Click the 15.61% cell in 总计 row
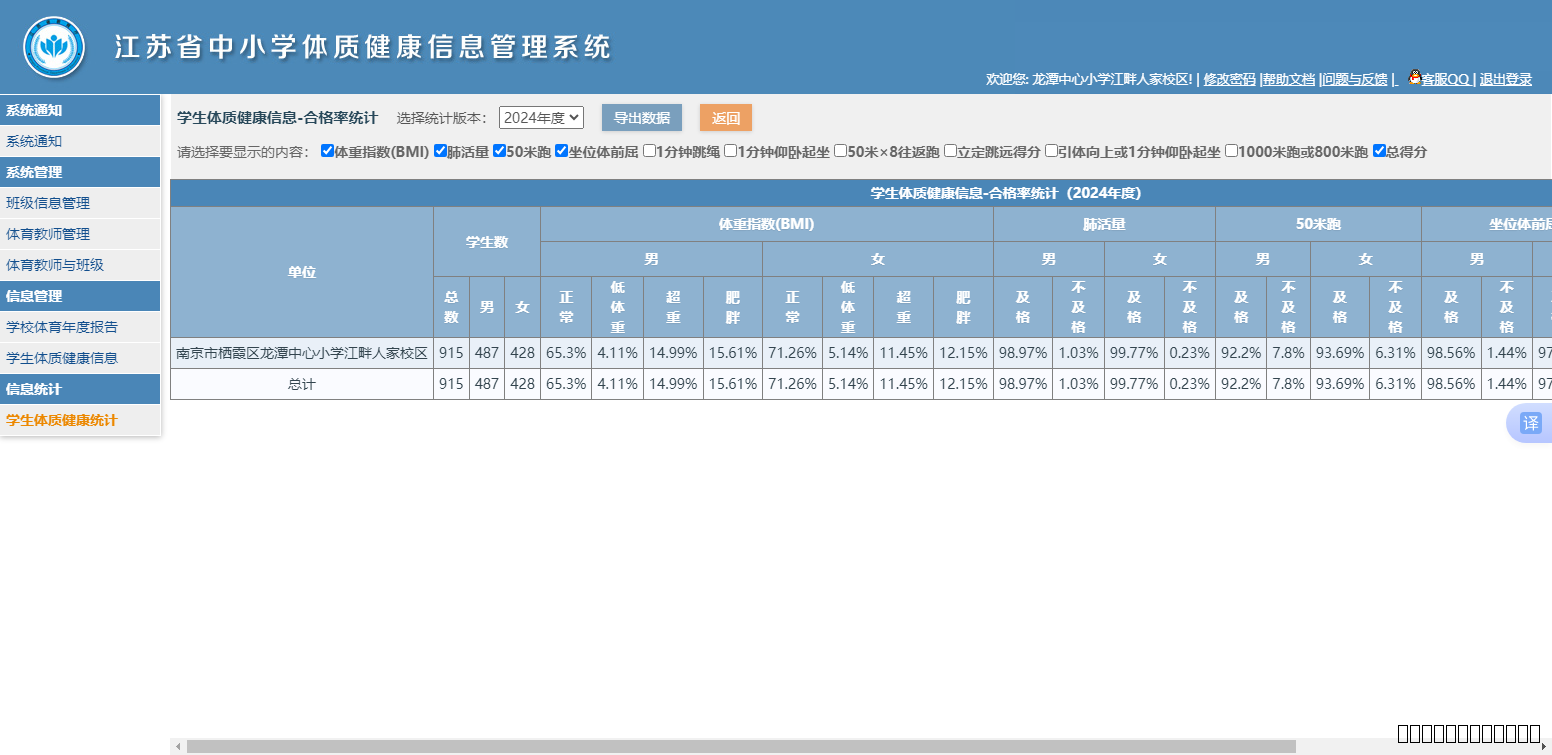This screenshot has width=1552, height=755. [x=733, y=384]
